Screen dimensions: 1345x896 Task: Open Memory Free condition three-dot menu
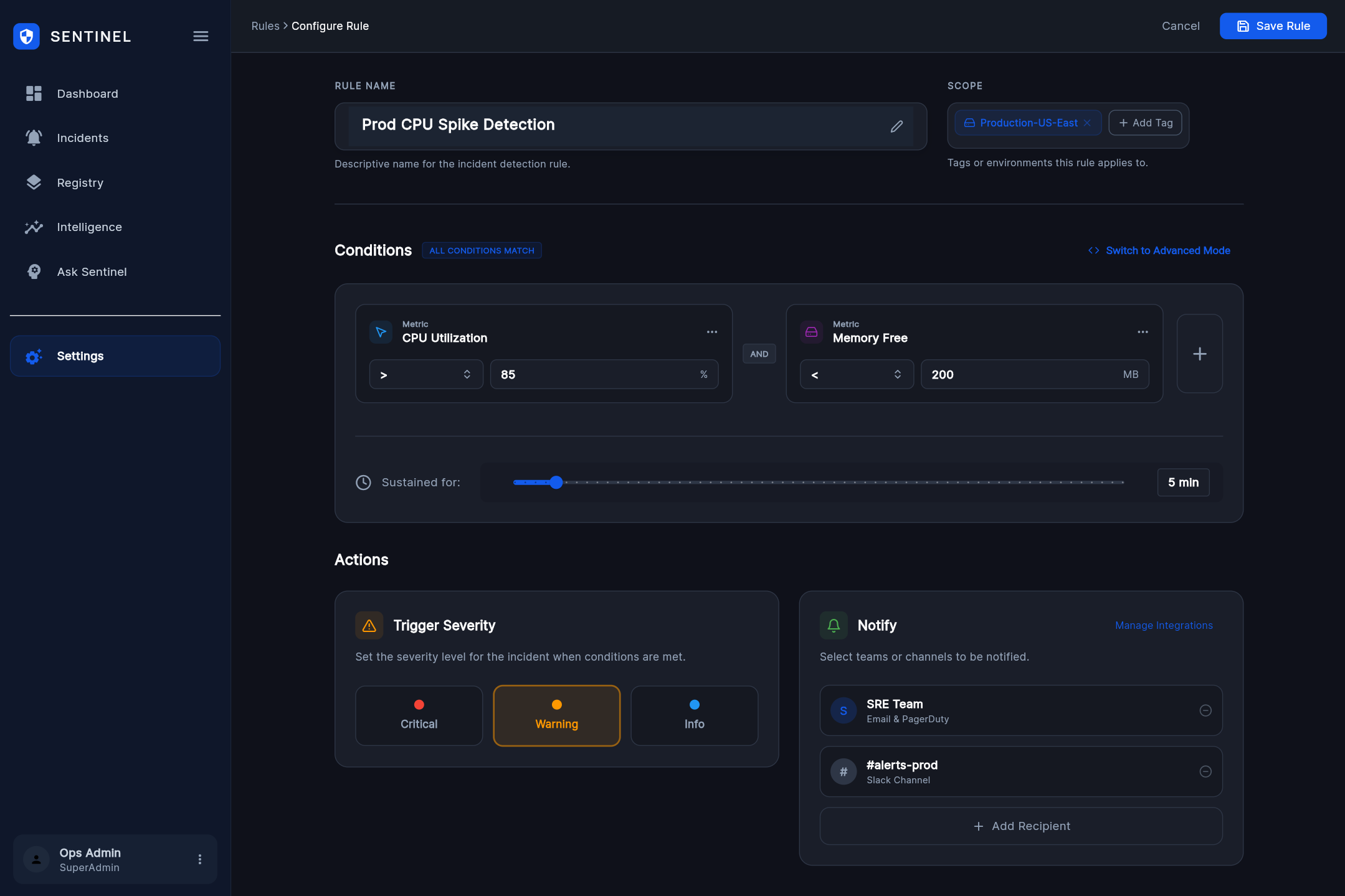[x=1143, y=332]
